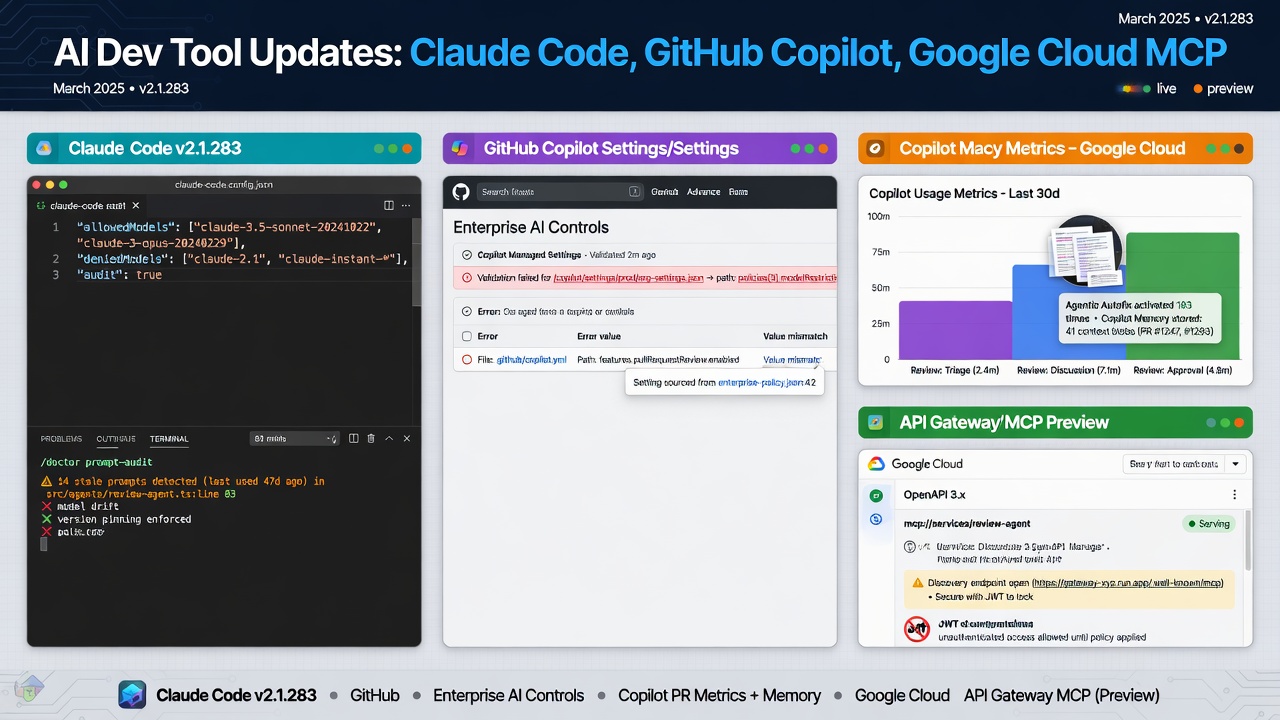Close the terminal panel with X icon
The height and width of the screenshot is (720, 1280).
tap(407, 438)
